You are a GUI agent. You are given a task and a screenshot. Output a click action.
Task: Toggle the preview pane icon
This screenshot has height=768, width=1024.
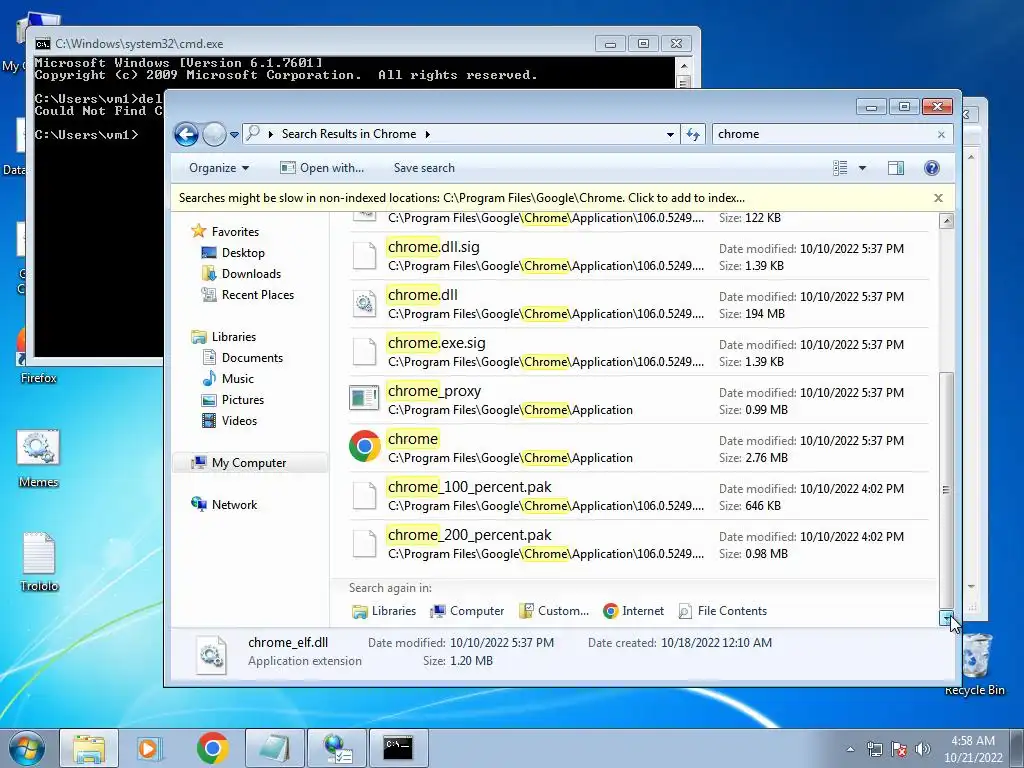coord(896,168)
